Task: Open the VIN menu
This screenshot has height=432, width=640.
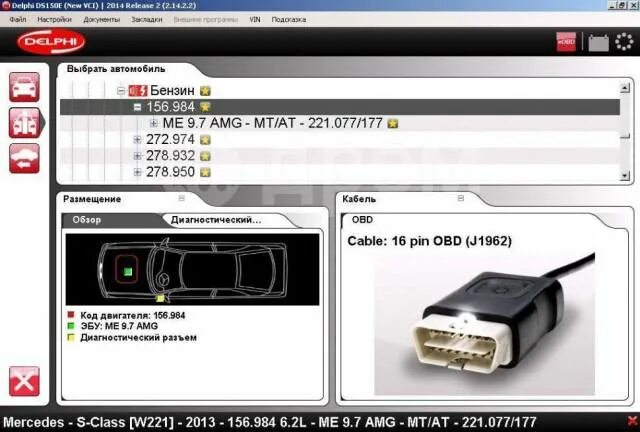Action: tap(255, 20)
